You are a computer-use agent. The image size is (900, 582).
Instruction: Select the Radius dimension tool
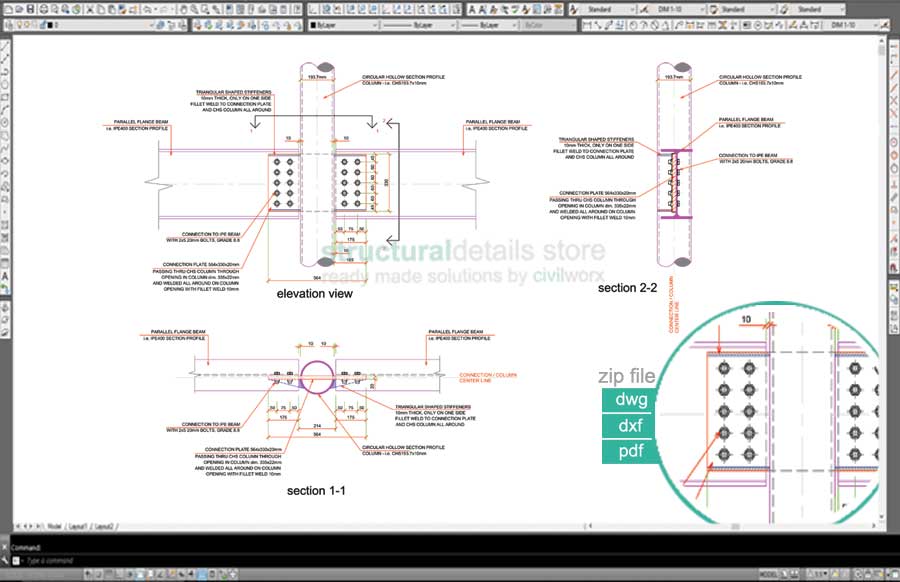click(634, 25)
